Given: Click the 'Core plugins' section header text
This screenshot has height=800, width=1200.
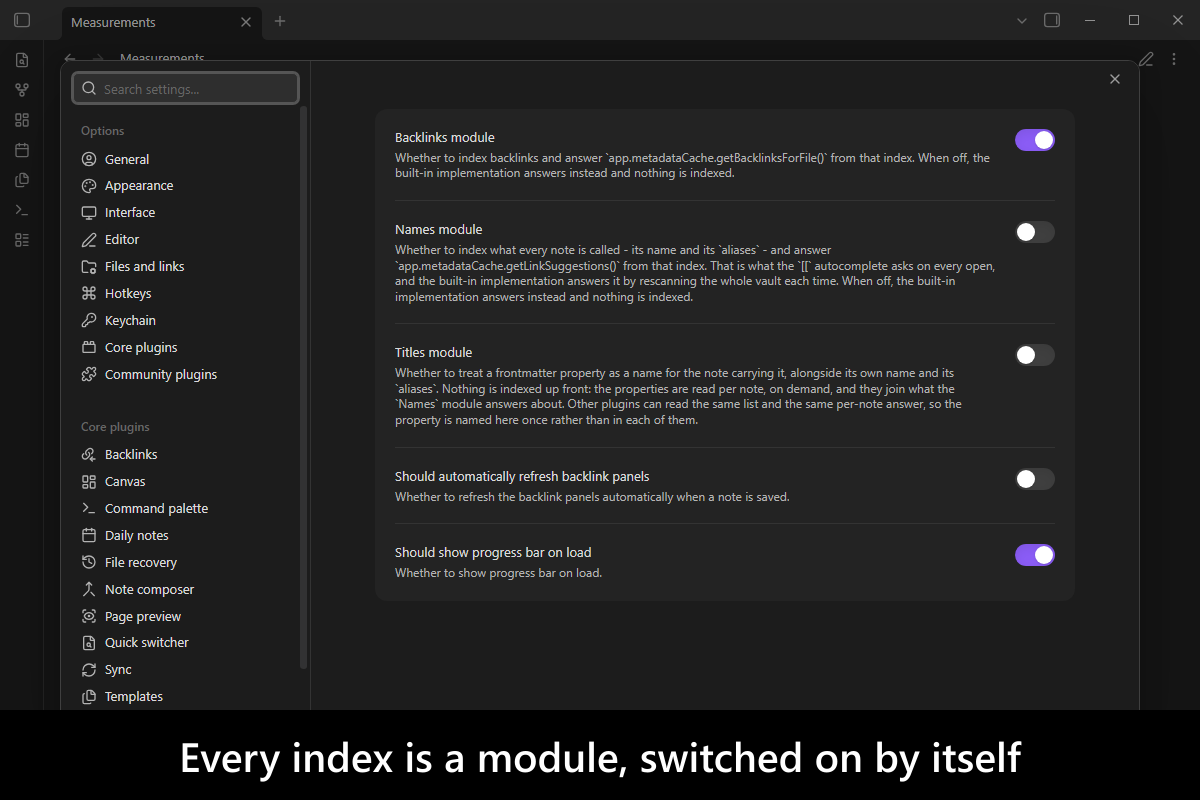Looking at the screenshot, I should [x=115, y=427].
